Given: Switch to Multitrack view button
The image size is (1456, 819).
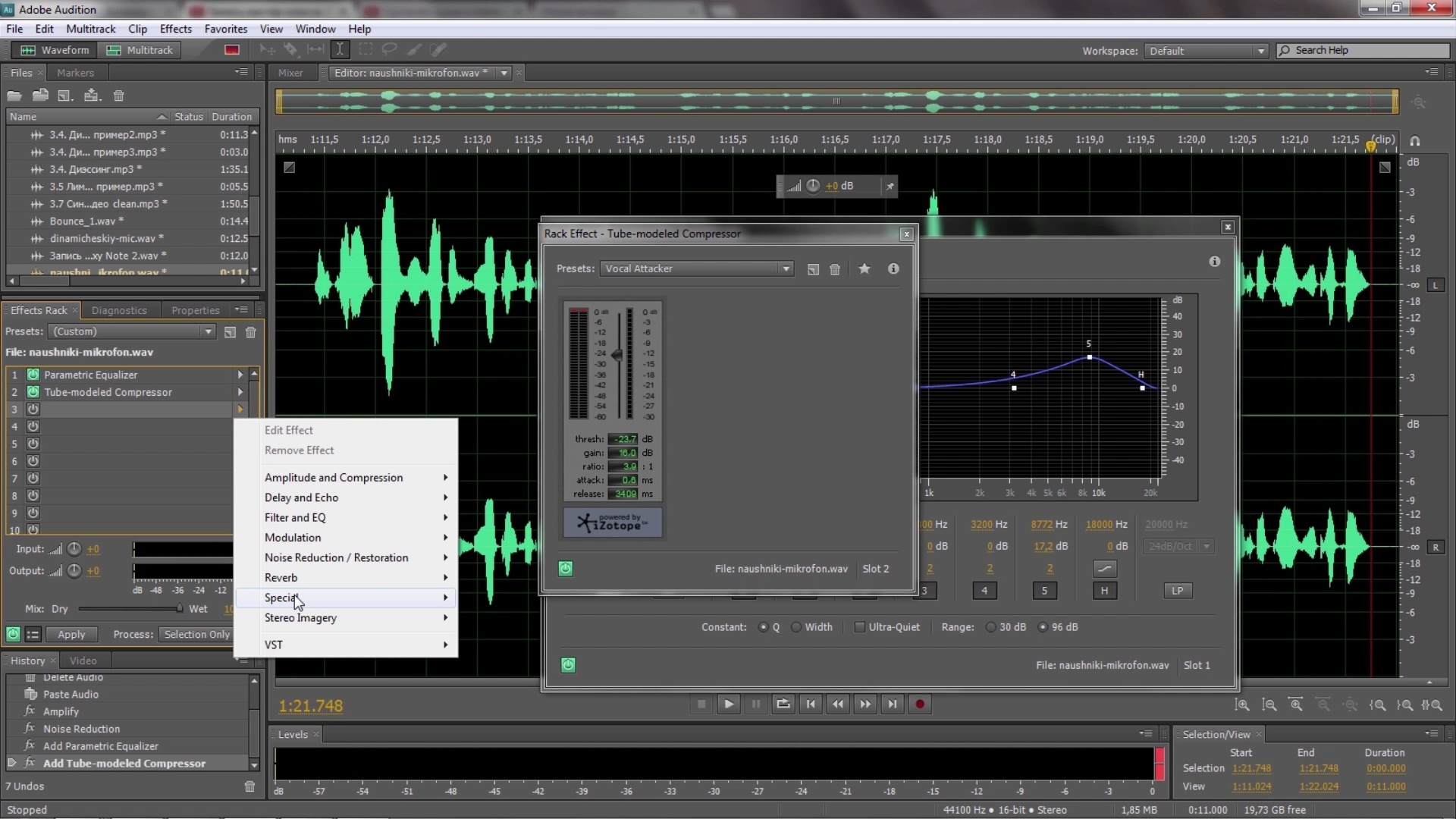Looking at the screenshot, I should click(x=140, y=50).
